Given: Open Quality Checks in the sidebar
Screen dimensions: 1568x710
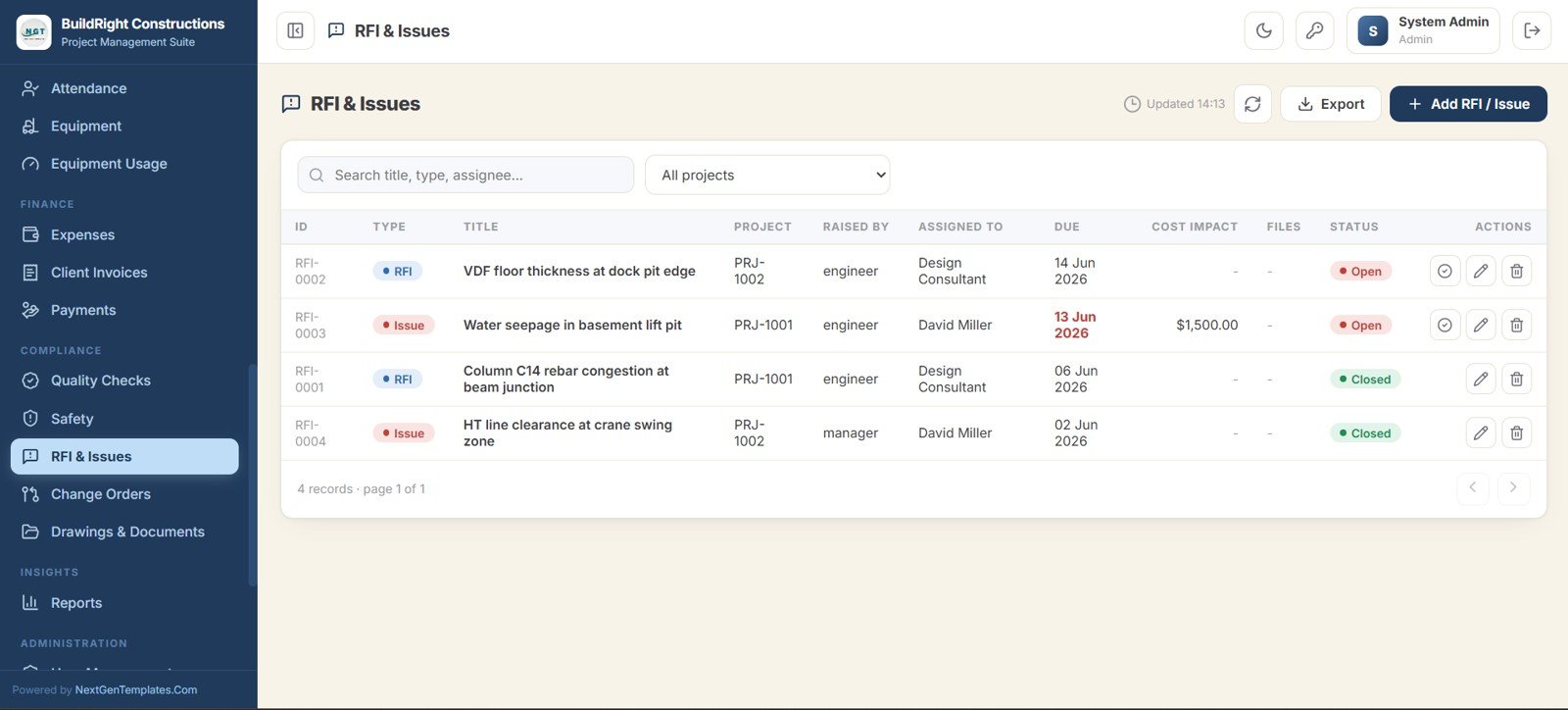Looking at the screenshot, I should click(124, 380).
